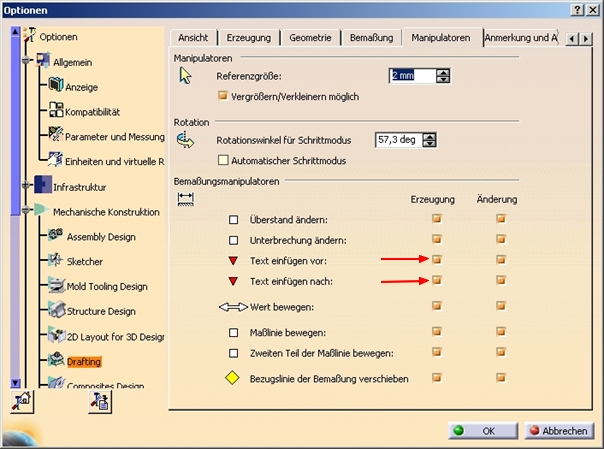This screenshot has width=604, height=449.
Task: Click the Sketcher workbench icon
Action: pos(55,260)
